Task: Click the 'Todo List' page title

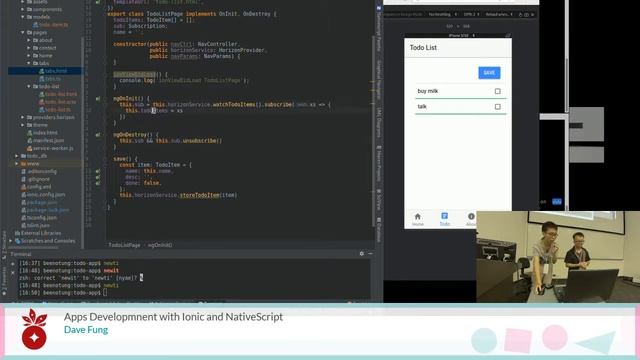Action: (x=423, y=47)
